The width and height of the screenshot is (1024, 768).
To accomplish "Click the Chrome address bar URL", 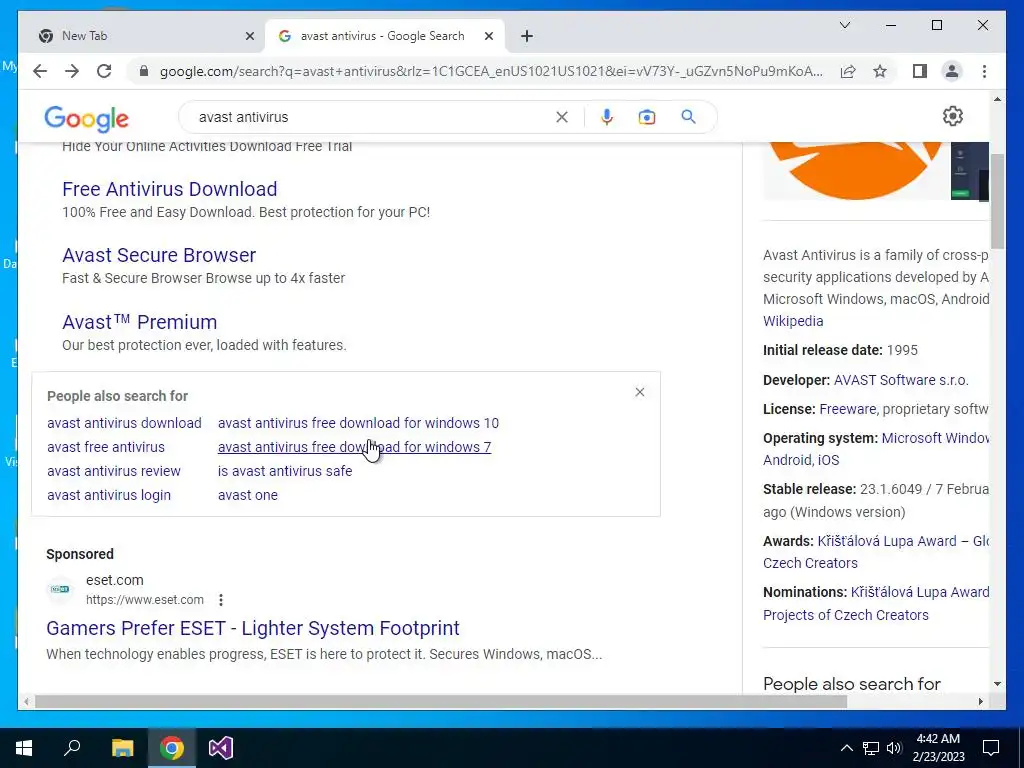I will [x=491, y=71].
